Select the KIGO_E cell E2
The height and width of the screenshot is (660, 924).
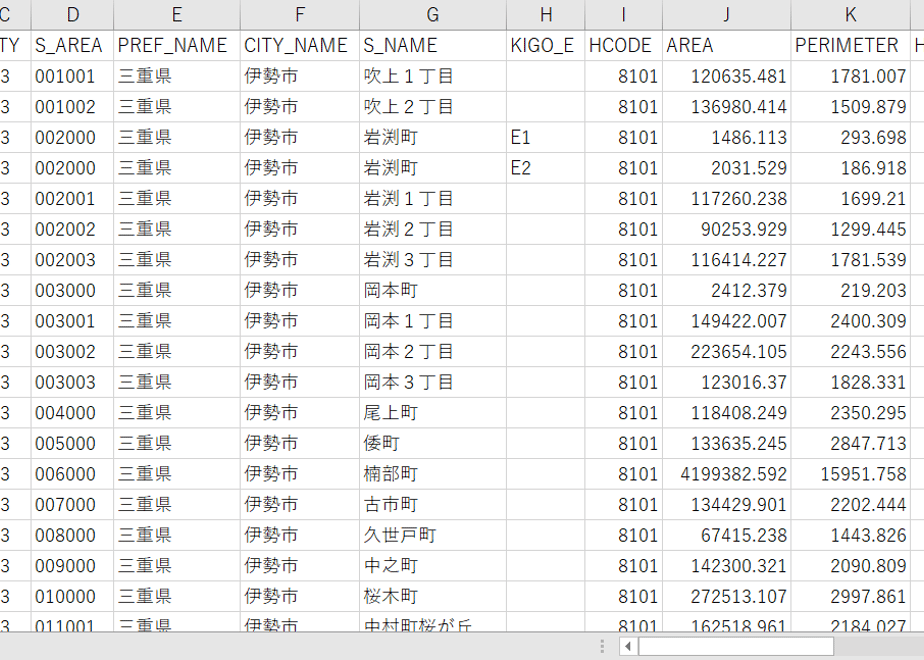coord(546,168)
